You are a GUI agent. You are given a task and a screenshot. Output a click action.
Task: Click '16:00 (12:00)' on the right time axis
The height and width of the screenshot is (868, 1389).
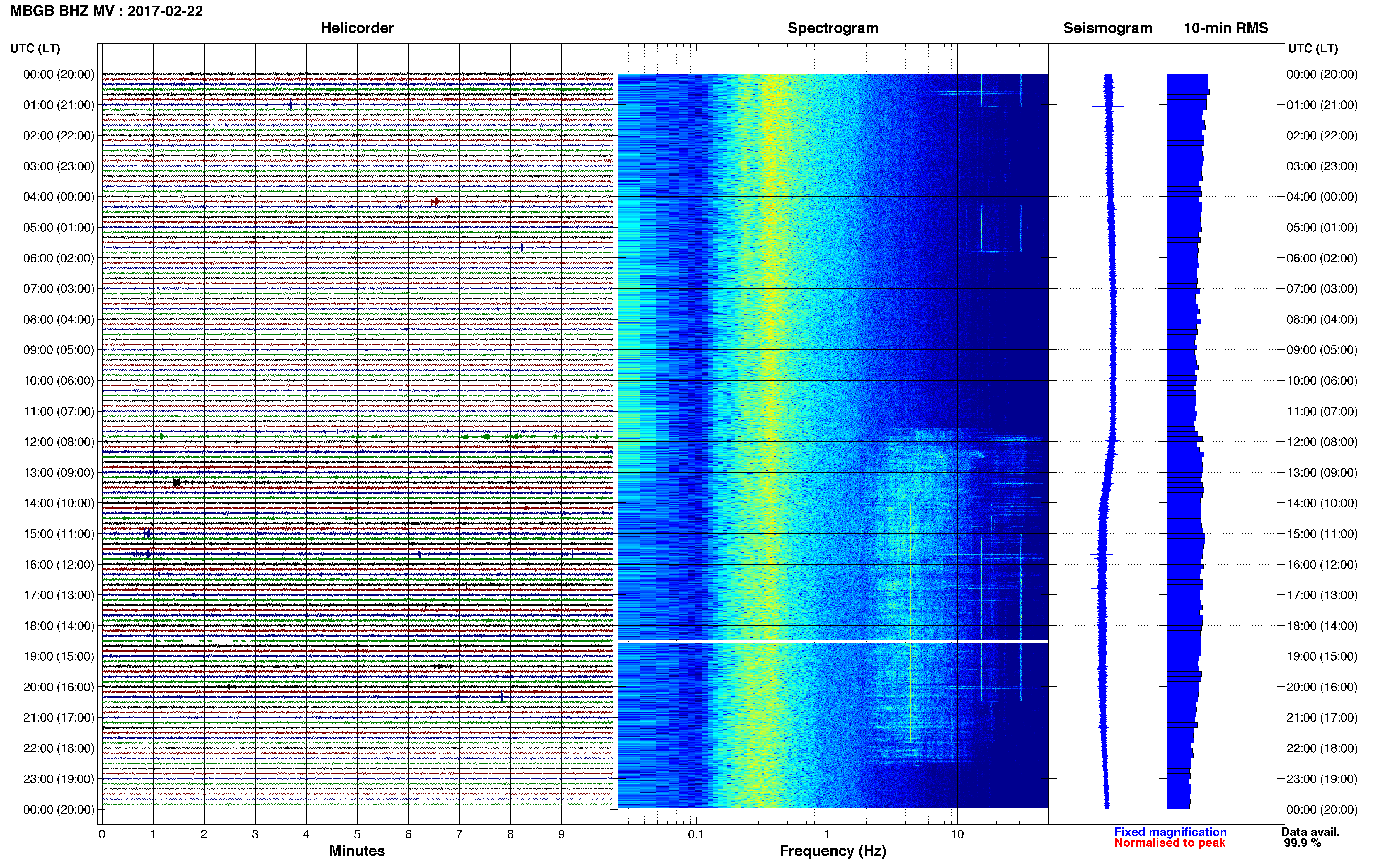(x=1322, y=565)
